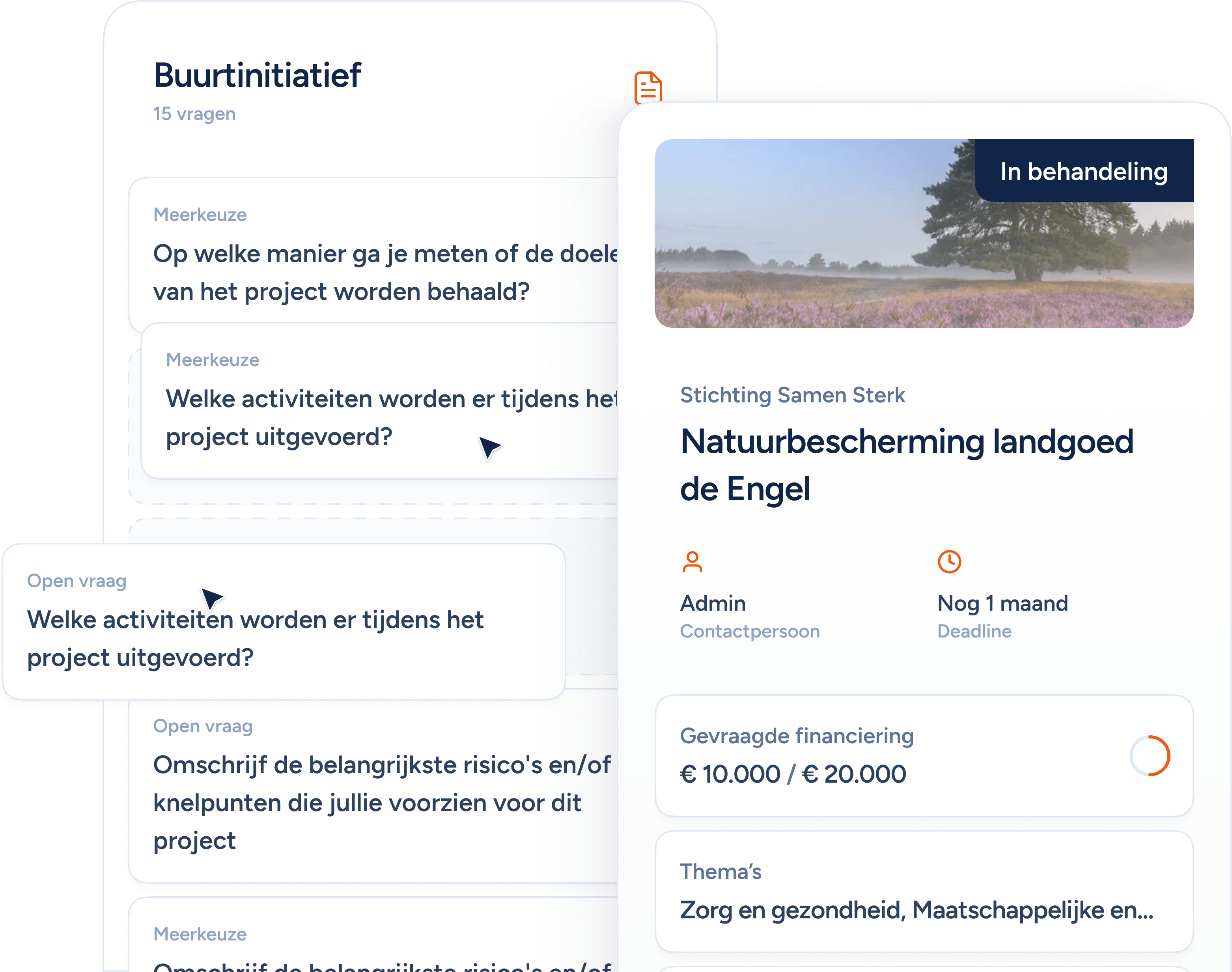Click the 15 vragen subtitle
Screen dimensions: 1232x972
[194, 114]
